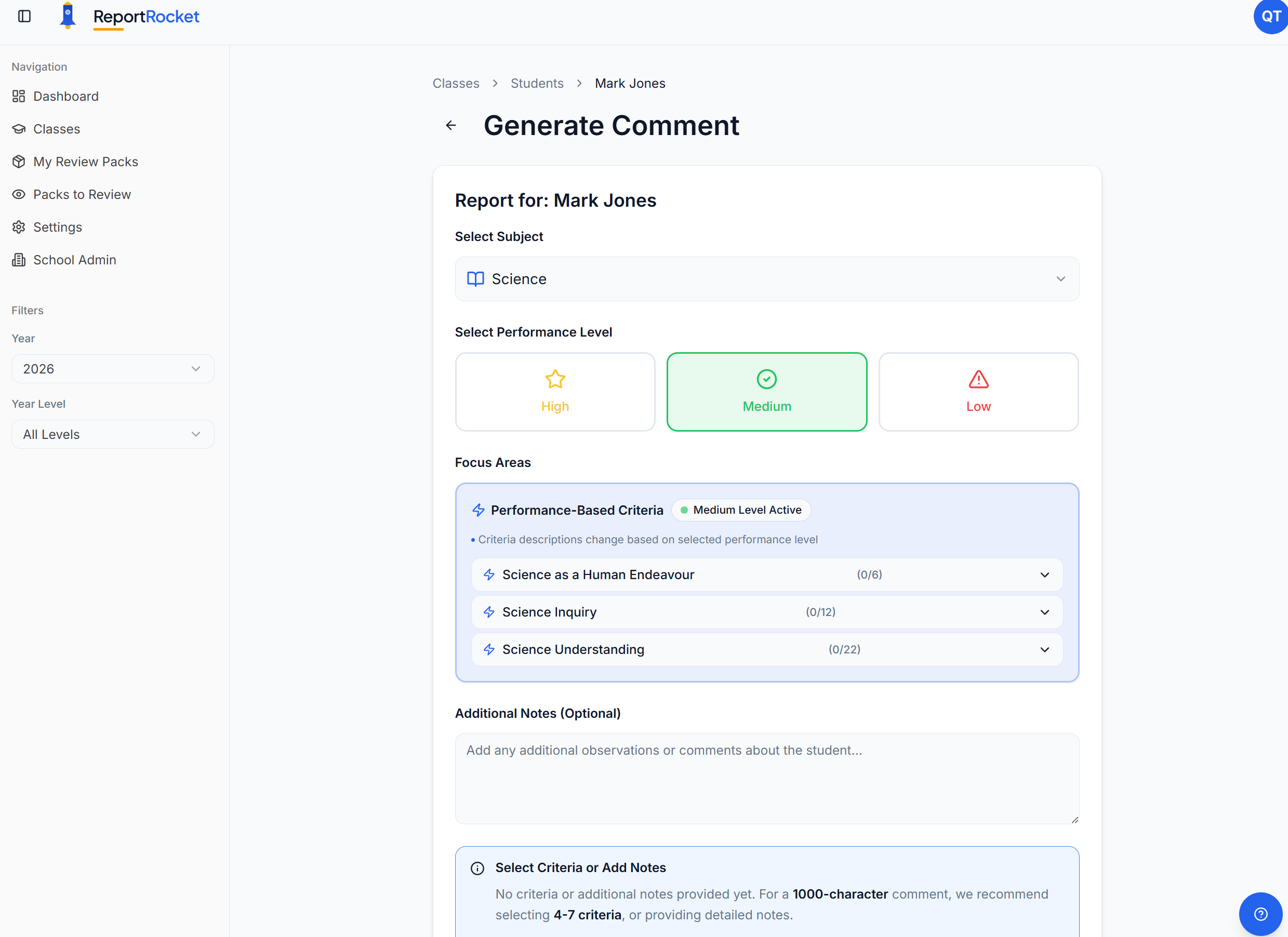Select My Review Packs in the navigation
This screenshot has width=1288, height=937.
click(x=85, y=162)
